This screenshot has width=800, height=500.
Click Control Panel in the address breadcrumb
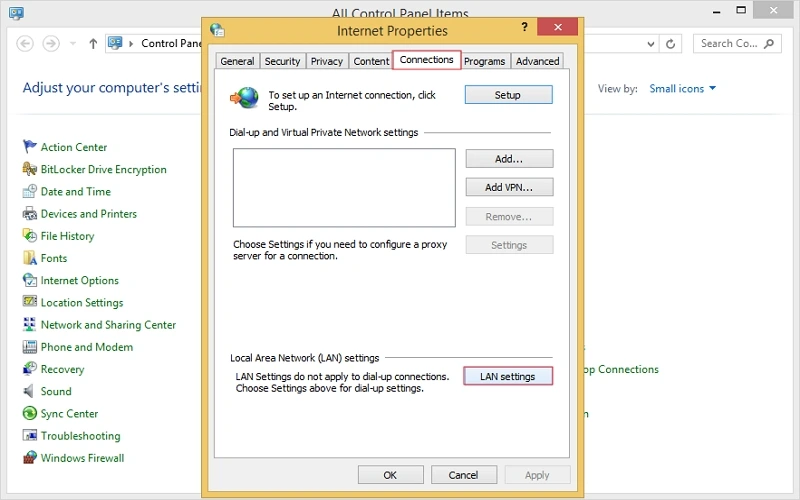point(171,43)
